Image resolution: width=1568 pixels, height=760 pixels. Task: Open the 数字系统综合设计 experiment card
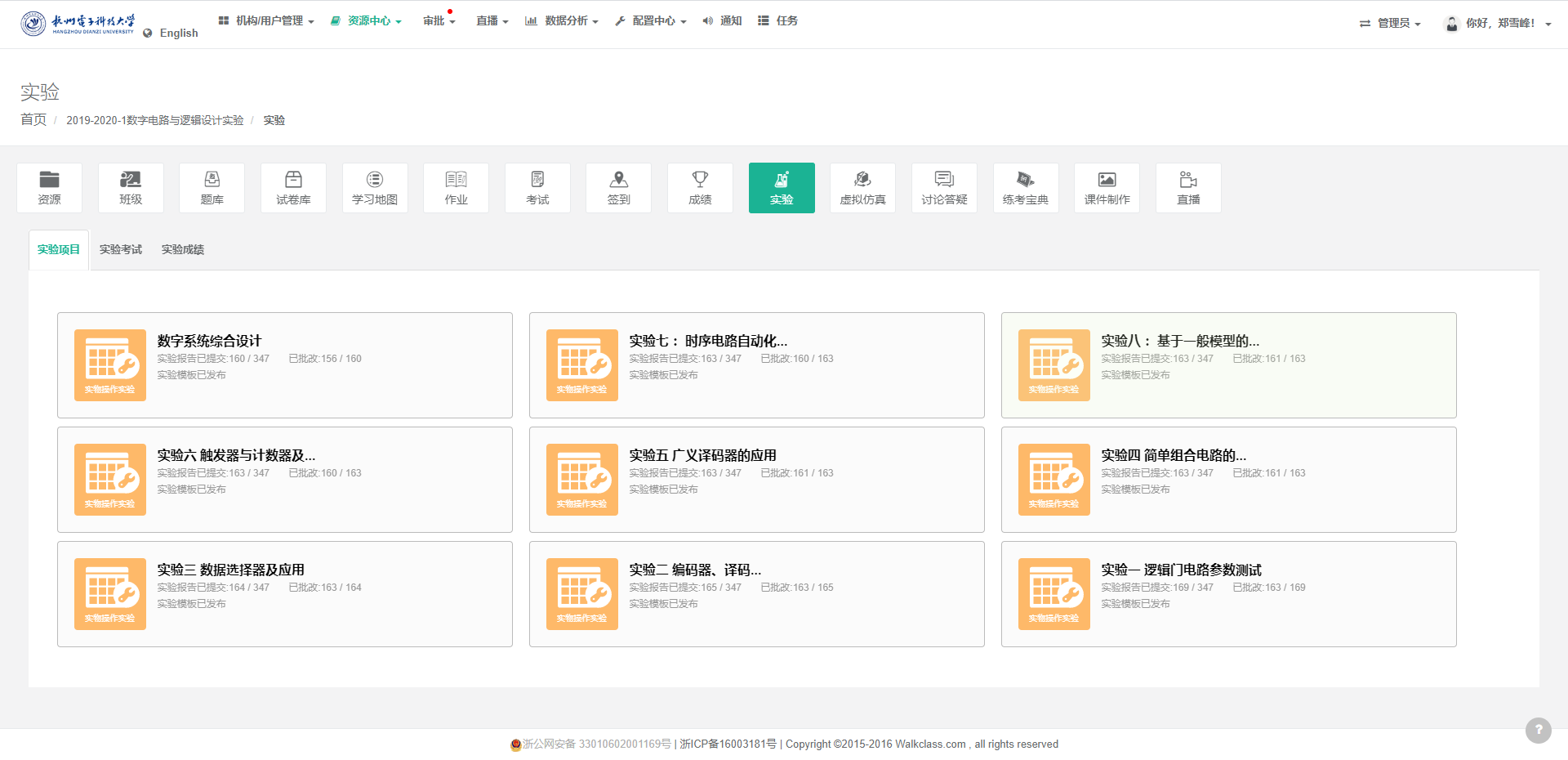point(209,342)
